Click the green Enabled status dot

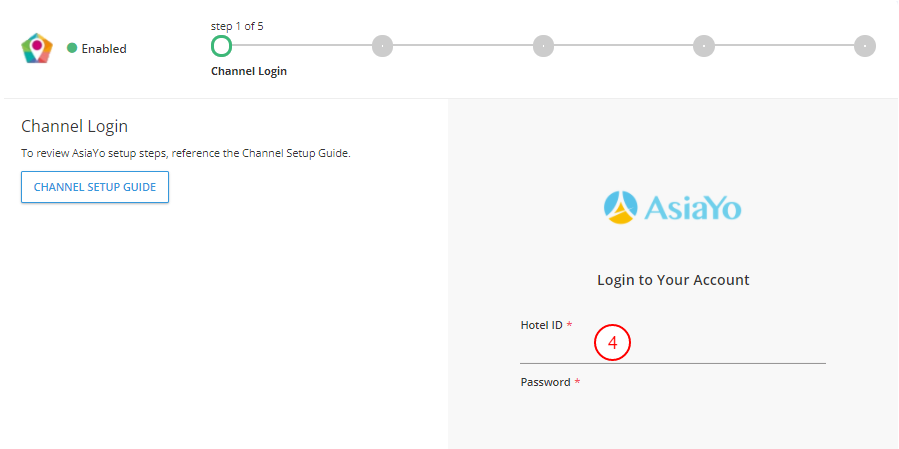[72, 48]
